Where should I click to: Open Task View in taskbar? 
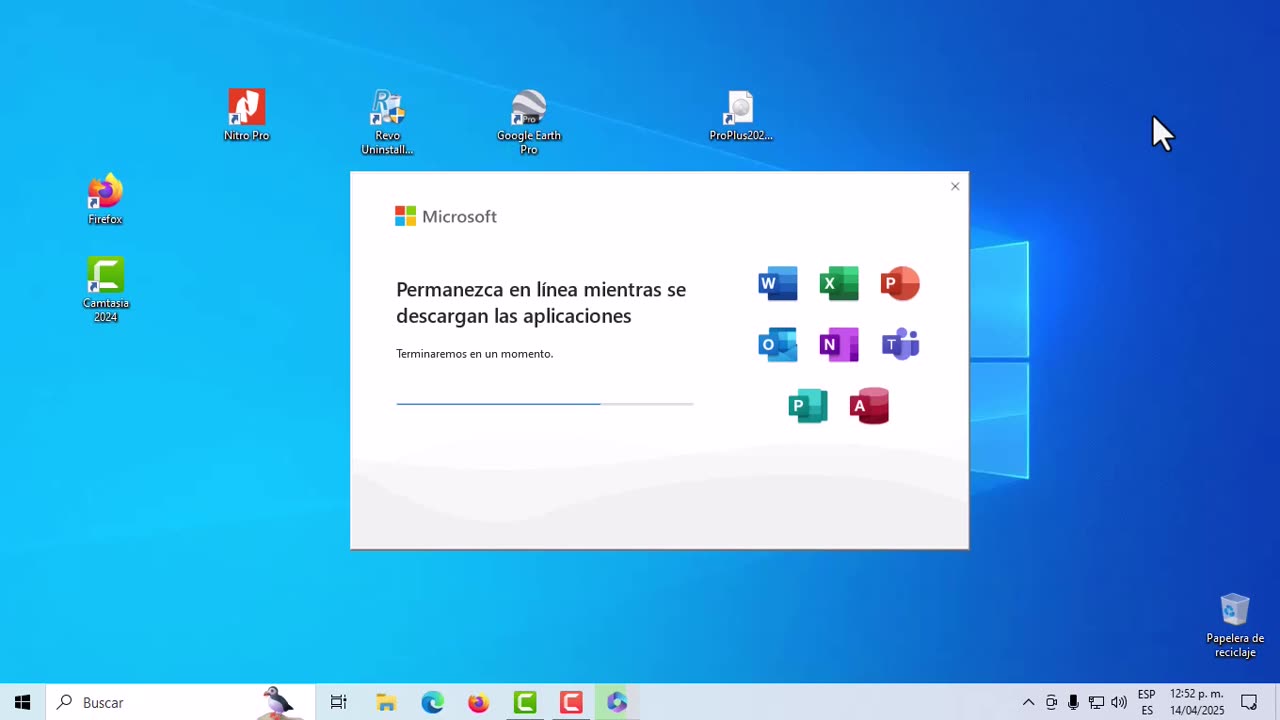(339, 702)
